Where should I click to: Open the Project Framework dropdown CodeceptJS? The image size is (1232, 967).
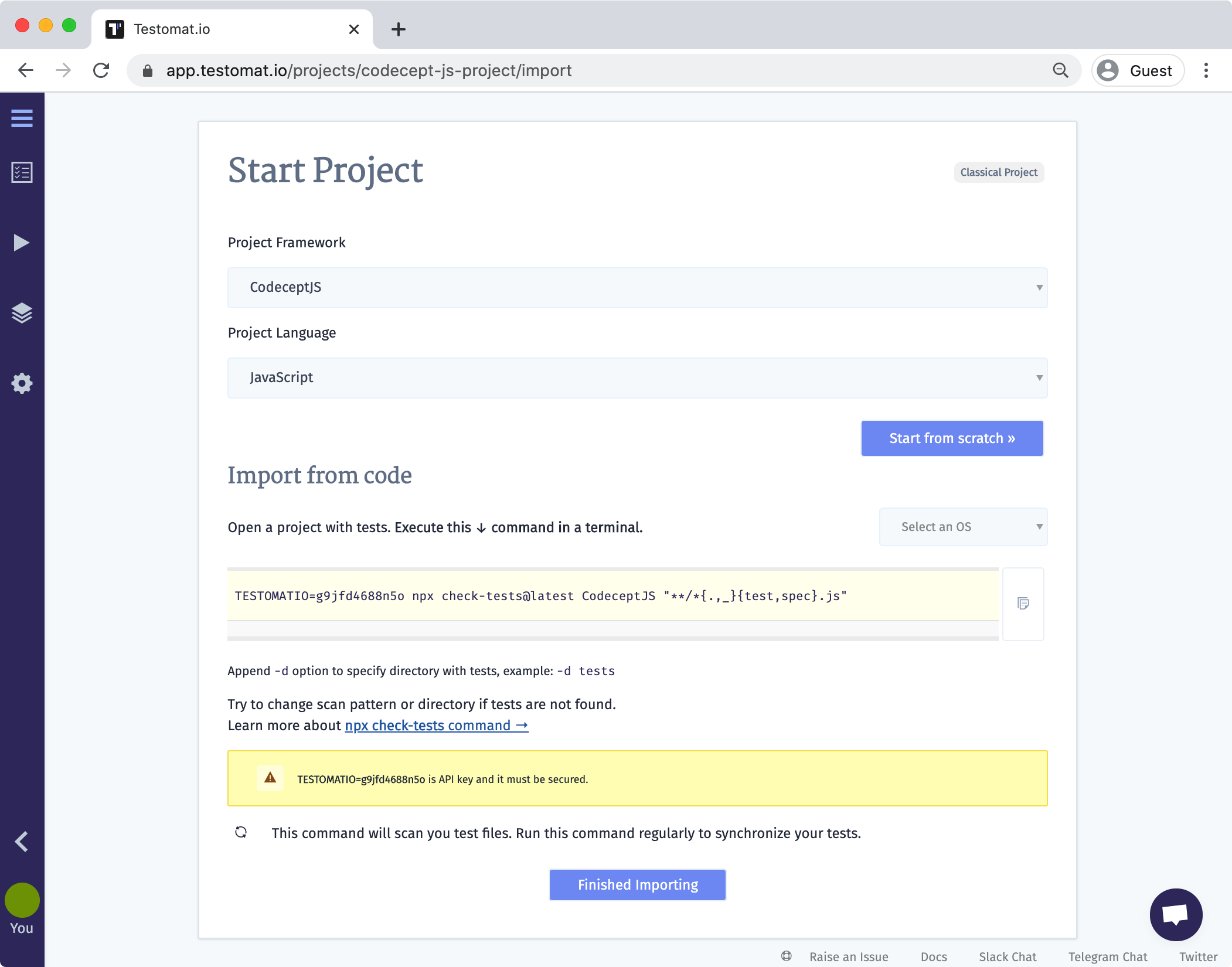[638, 287]
